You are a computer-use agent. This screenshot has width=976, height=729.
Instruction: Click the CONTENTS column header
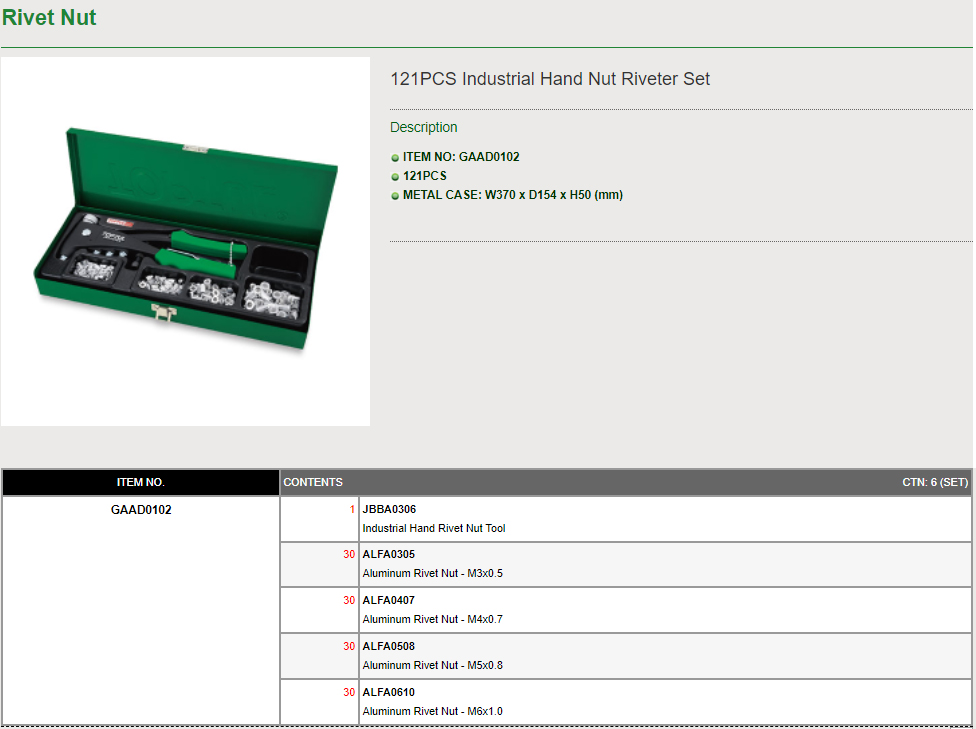click(x=313, y=482)
